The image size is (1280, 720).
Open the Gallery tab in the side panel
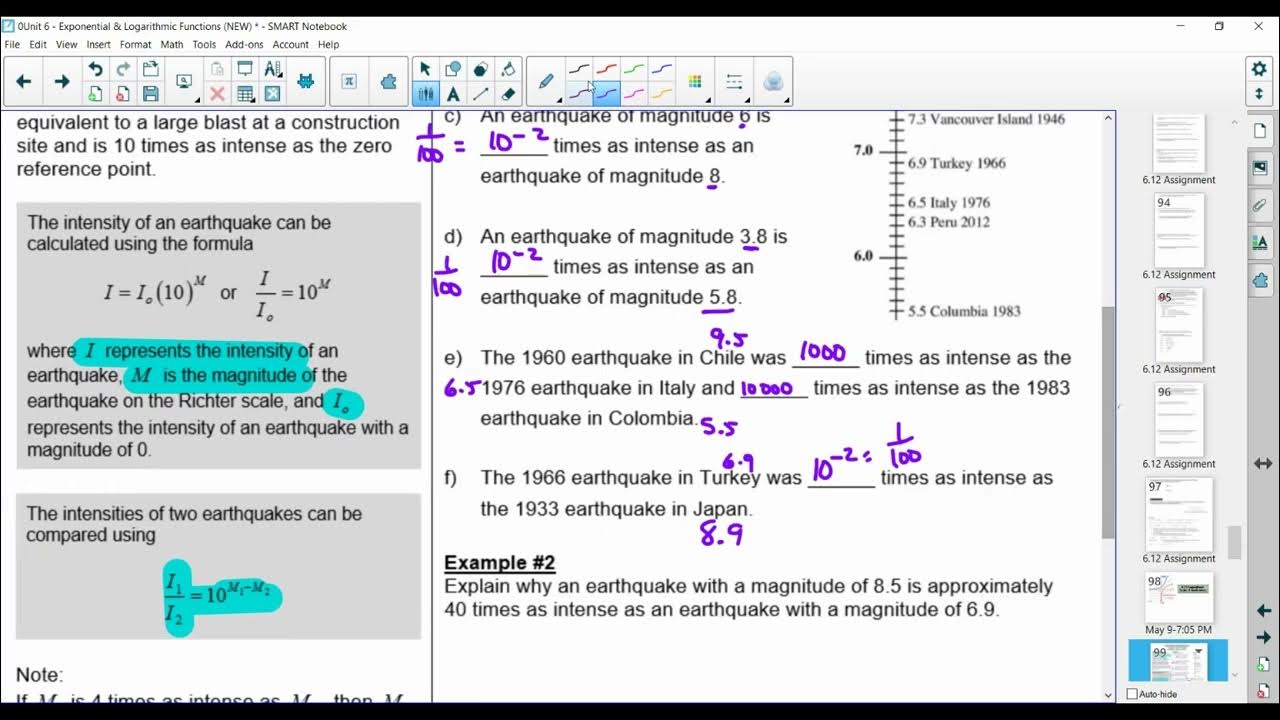pyautogui.click(x=1260, y=167)
